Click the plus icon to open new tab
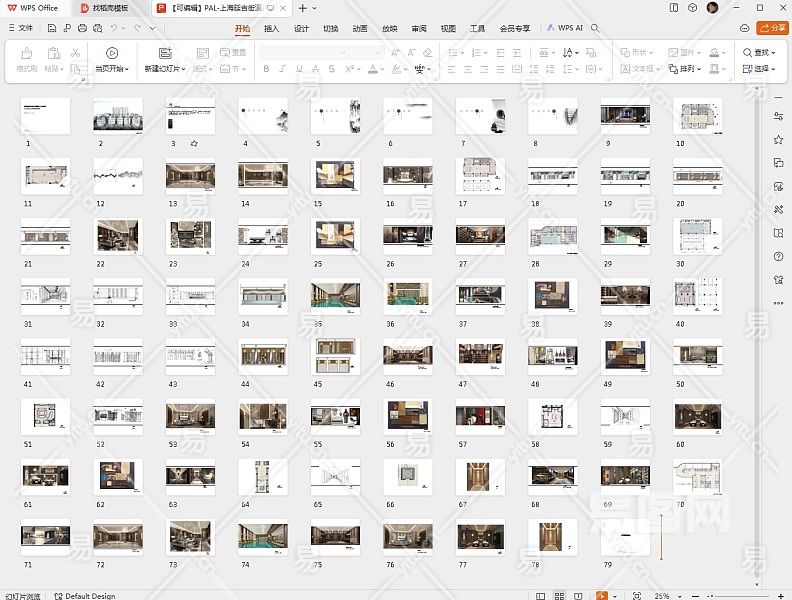Screen dimensions: 792x600 (303, 8)
